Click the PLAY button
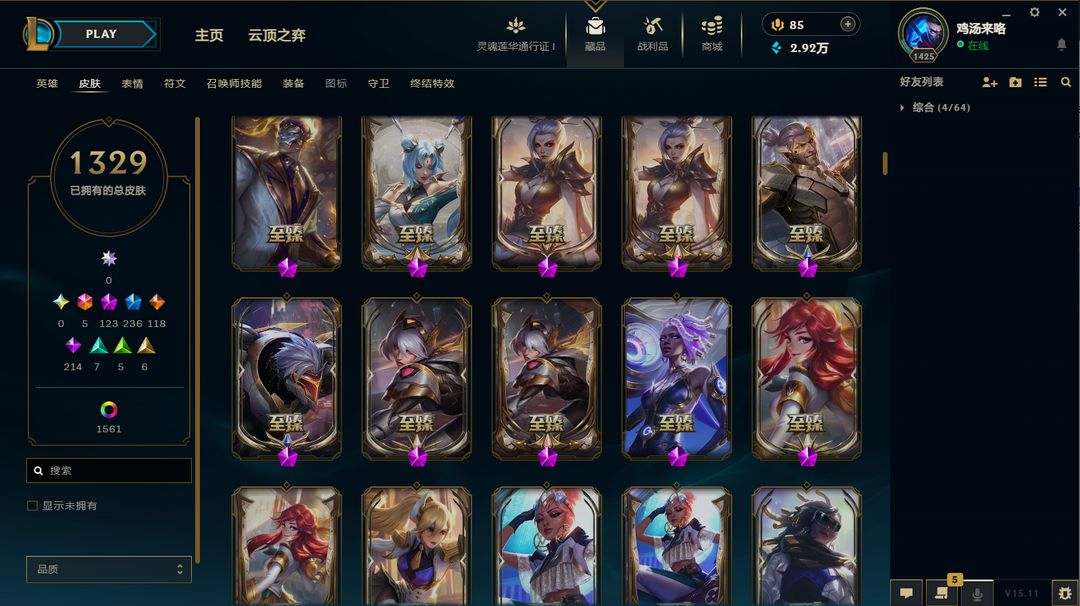 click(x=101, y=34)
